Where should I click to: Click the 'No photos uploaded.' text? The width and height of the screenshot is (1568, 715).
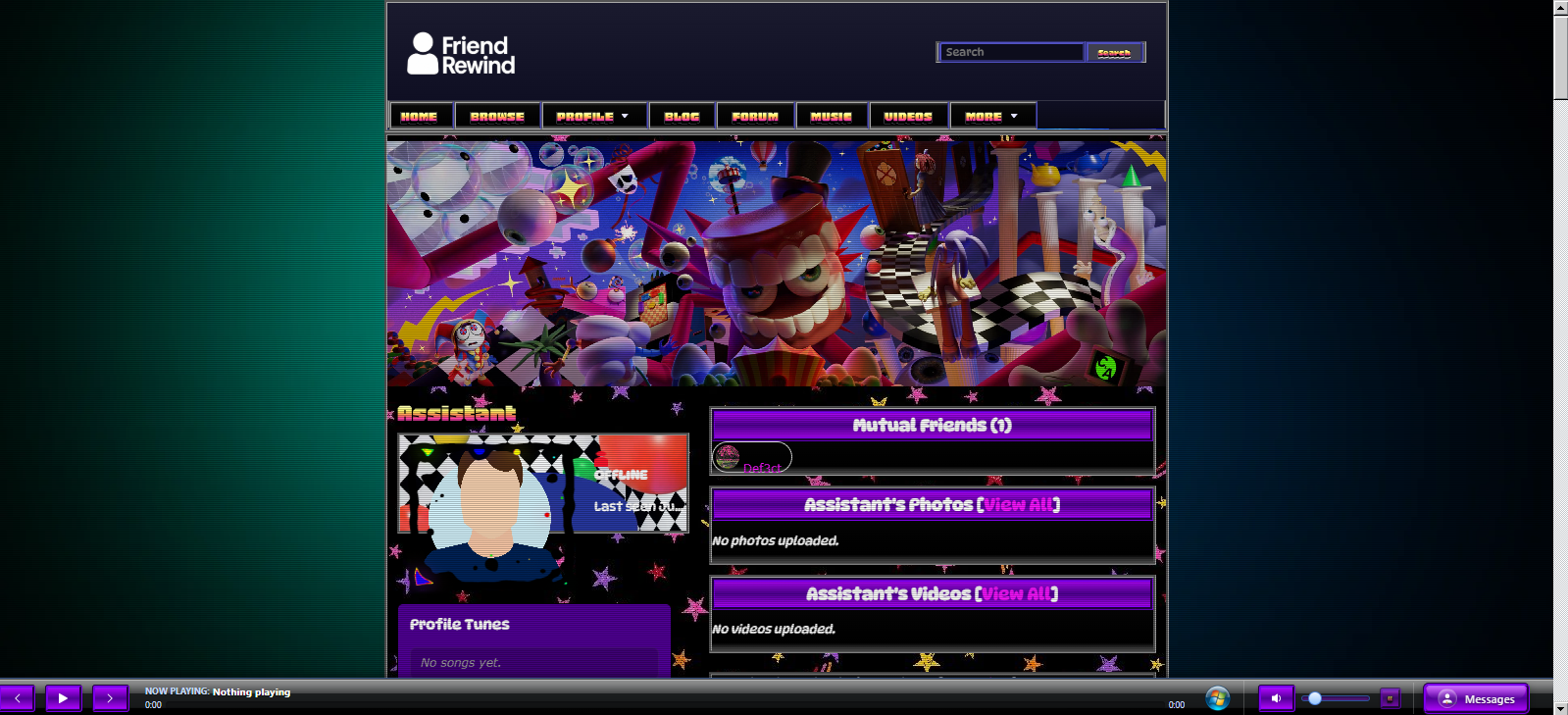click(775, 540)
